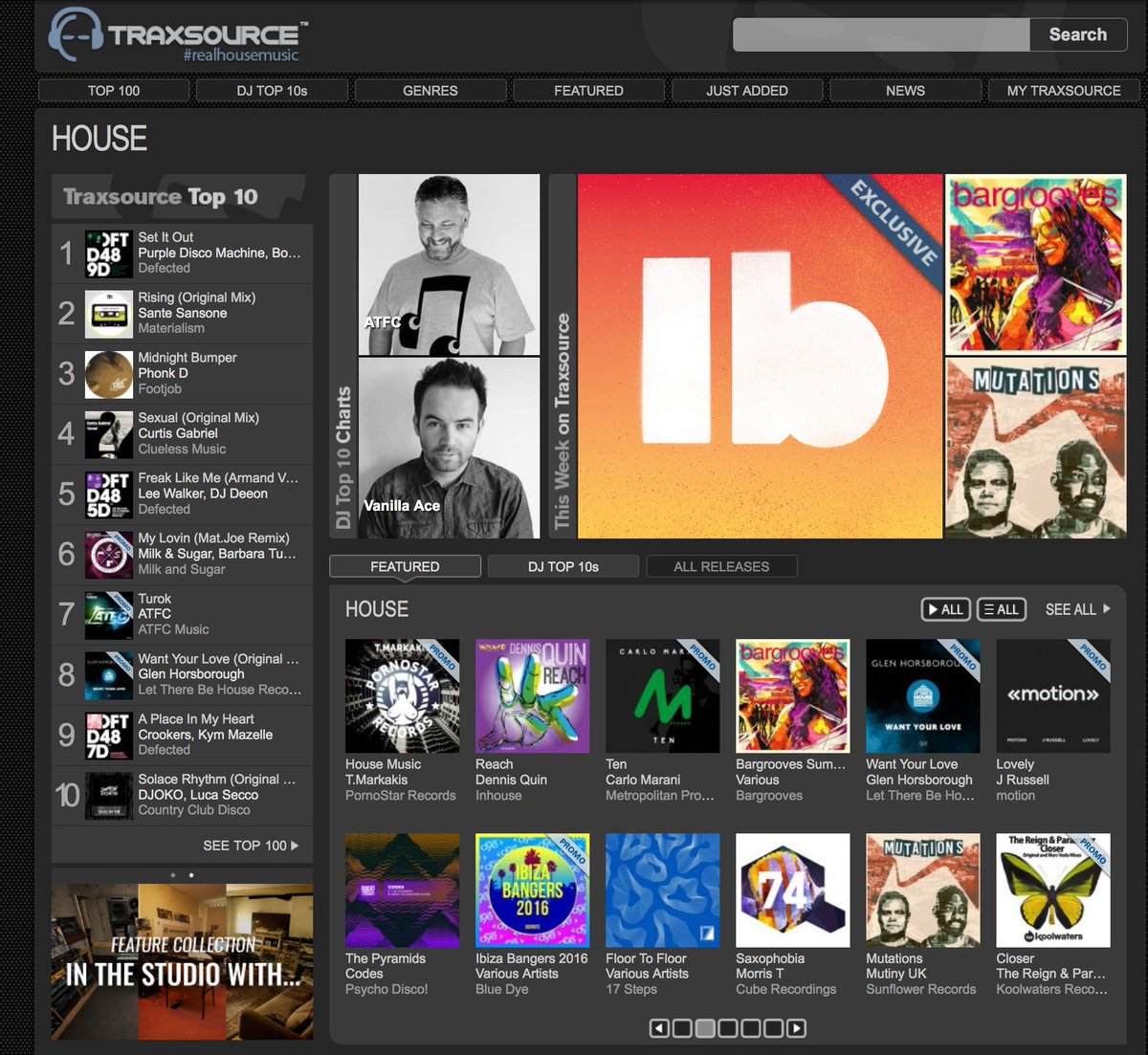Open Mutations Mutiny UK cover in grid
The height and width of the screenshot is (1055, 1148).
(922, 890)
